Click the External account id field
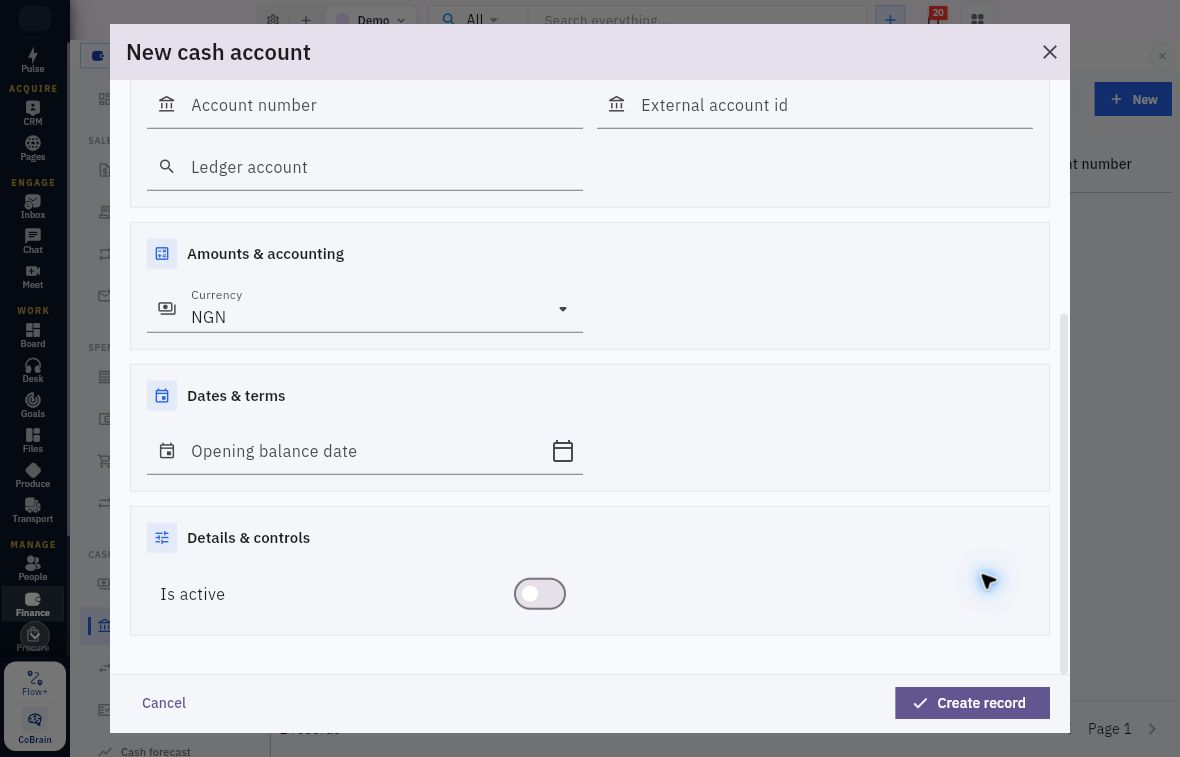The image size is (1180, 757). 814,105
